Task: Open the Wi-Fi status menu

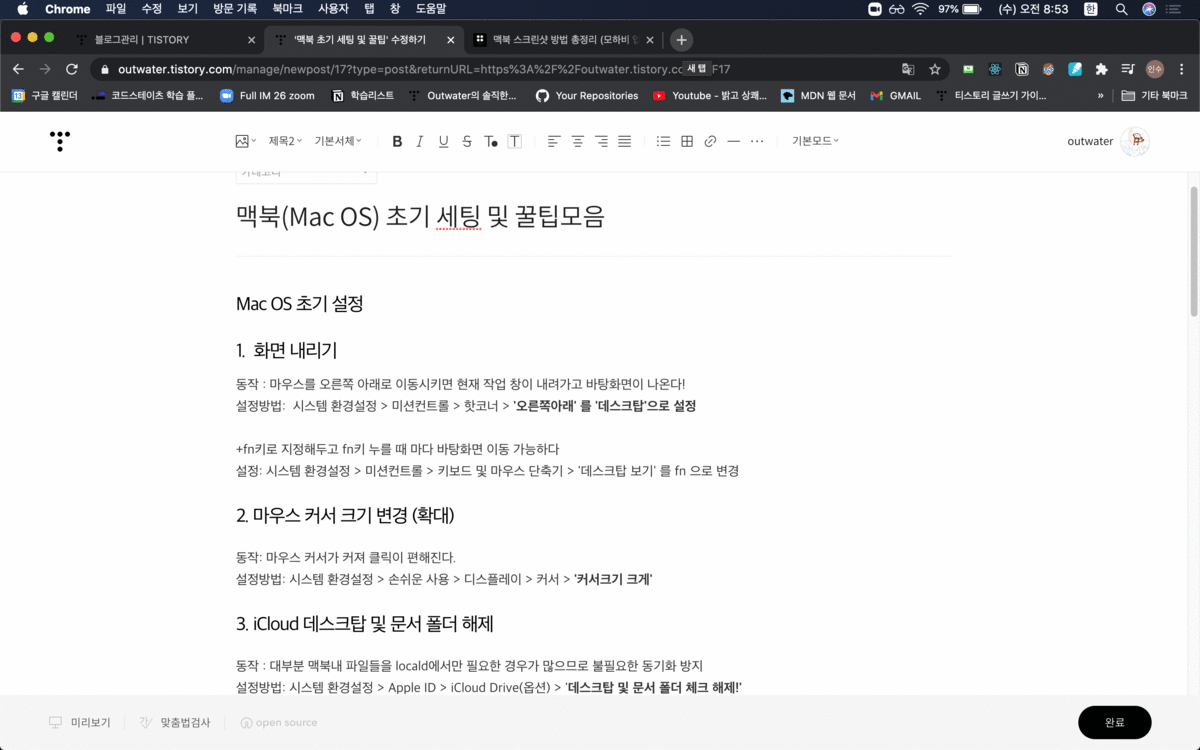Action: (920, 9)
